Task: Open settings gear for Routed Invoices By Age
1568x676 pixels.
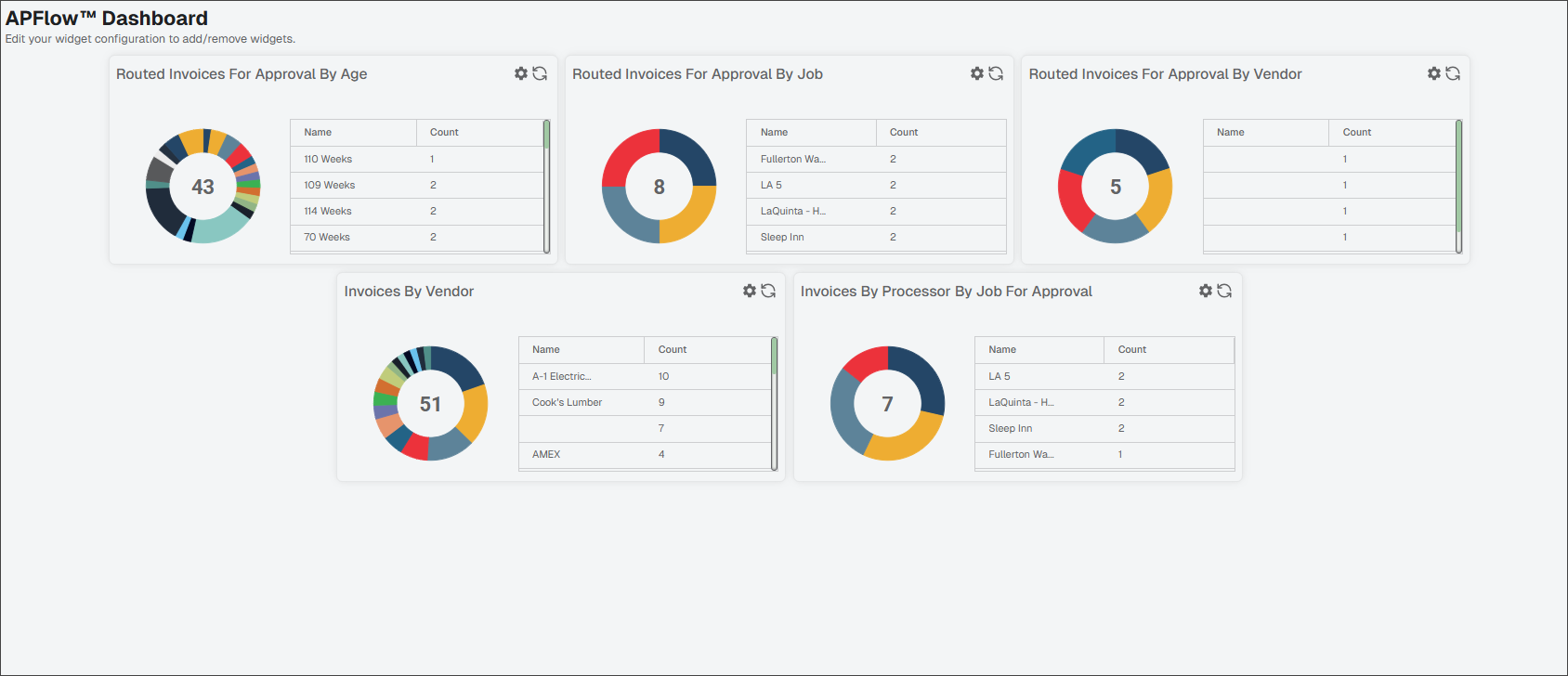Action: pyautogui.click(x=521, y=73)
